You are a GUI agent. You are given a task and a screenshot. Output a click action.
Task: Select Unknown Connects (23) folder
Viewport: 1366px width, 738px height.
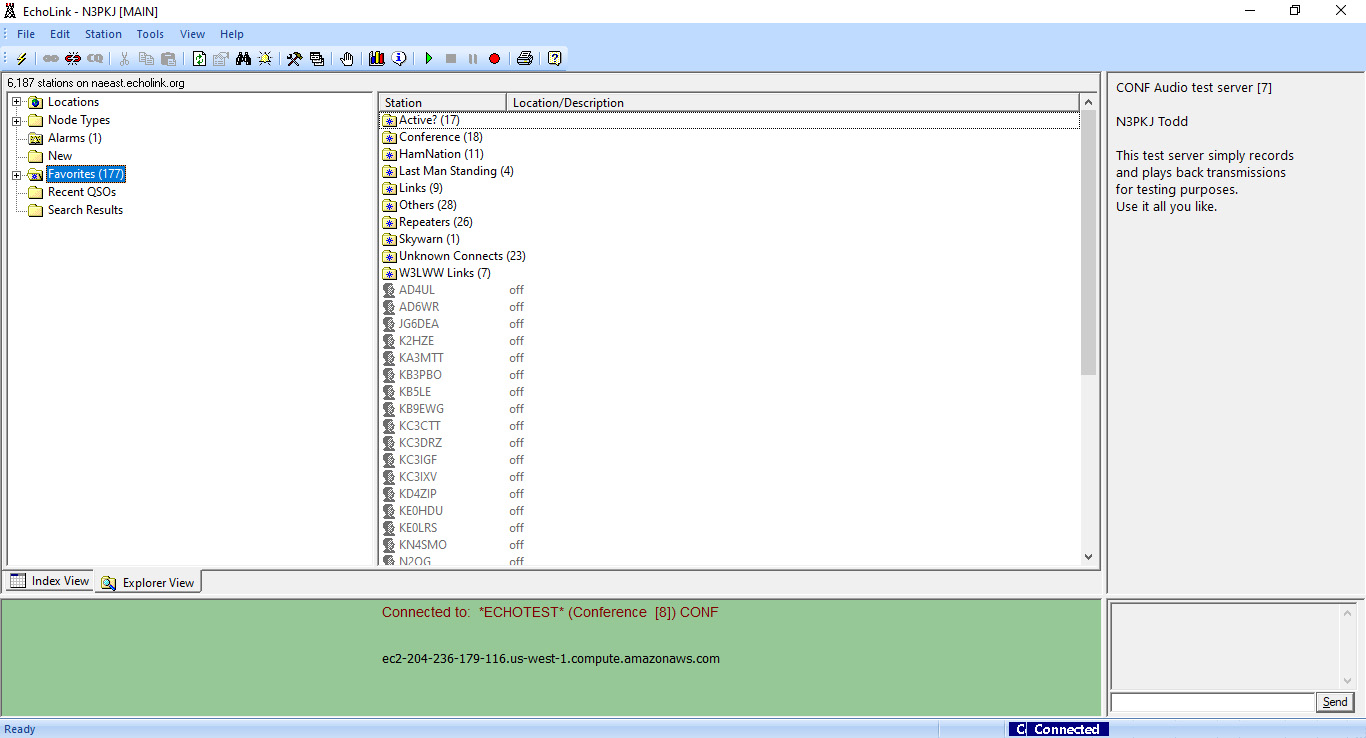[x=462, y=256]
